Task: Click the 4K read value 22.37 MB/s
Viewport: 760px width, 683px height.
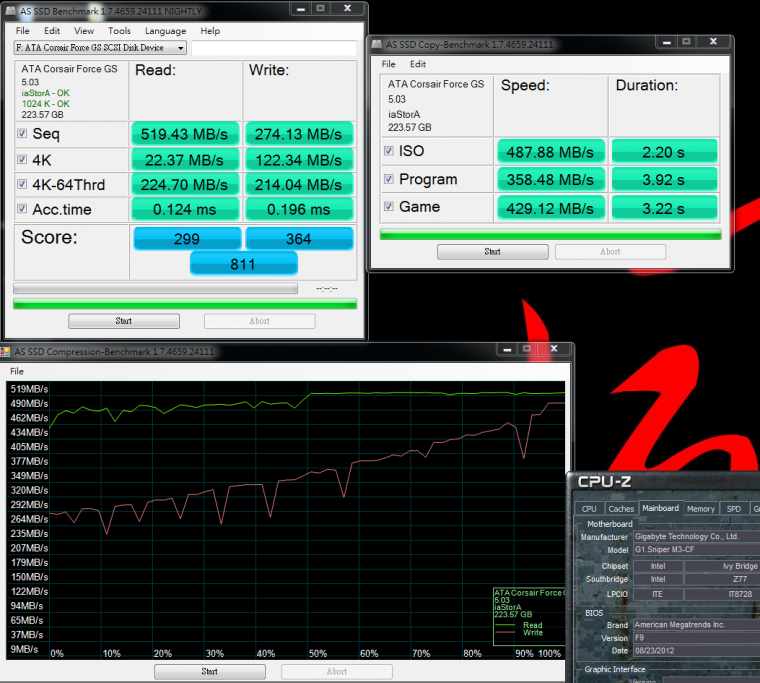Action: [185, 160]
